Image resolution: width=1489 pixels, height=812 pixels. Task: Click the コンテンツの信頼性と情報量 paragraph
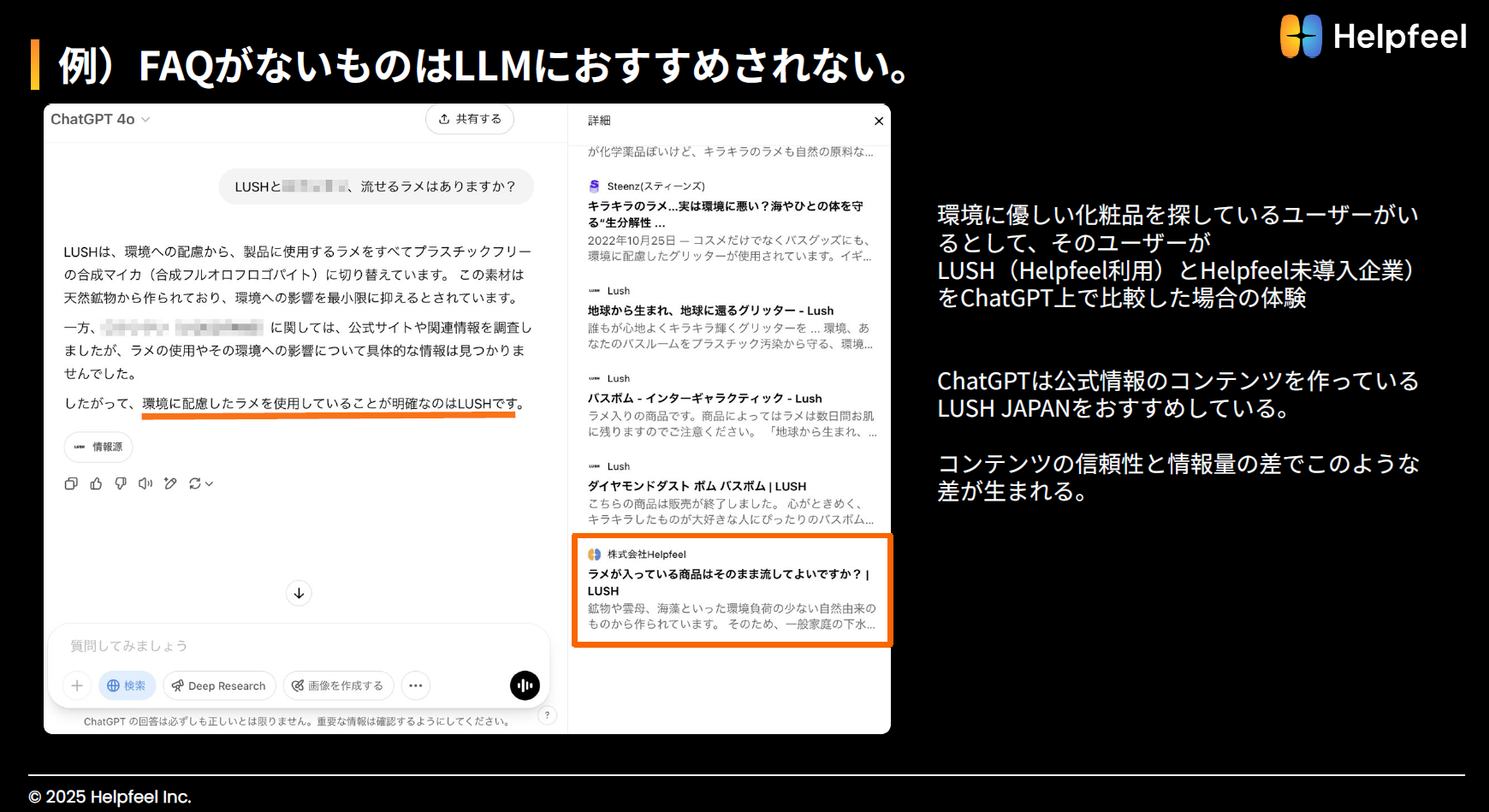pos(1178,477)
